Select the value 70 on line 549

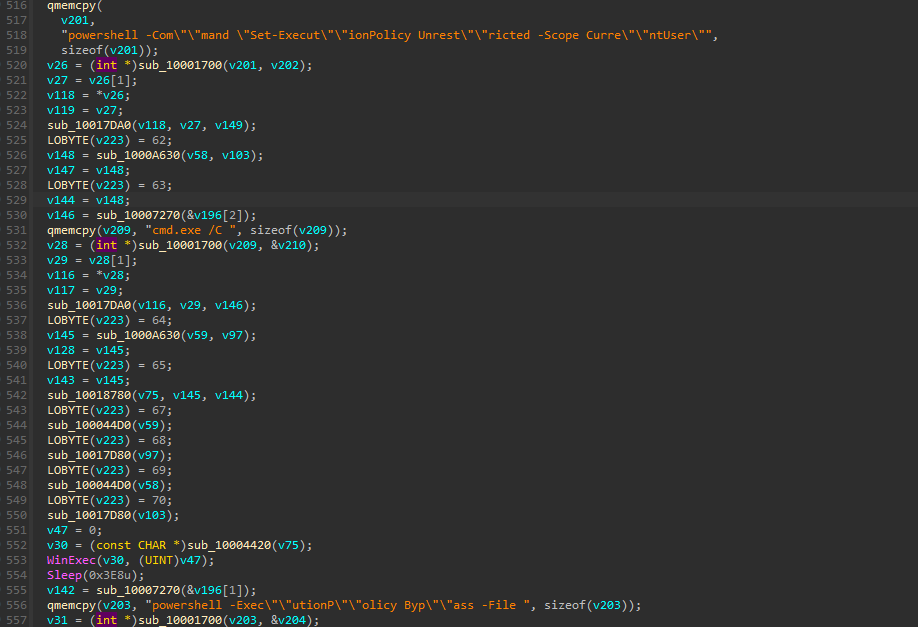[159, 500]
